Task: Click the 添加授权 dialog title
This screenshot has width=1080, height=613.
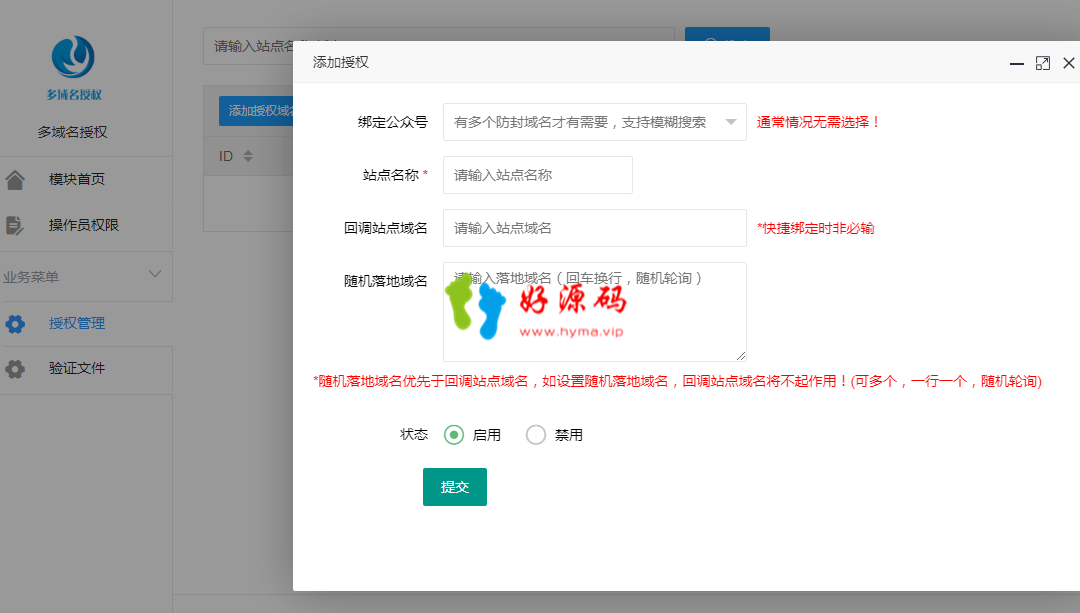Action: [341, 63]
